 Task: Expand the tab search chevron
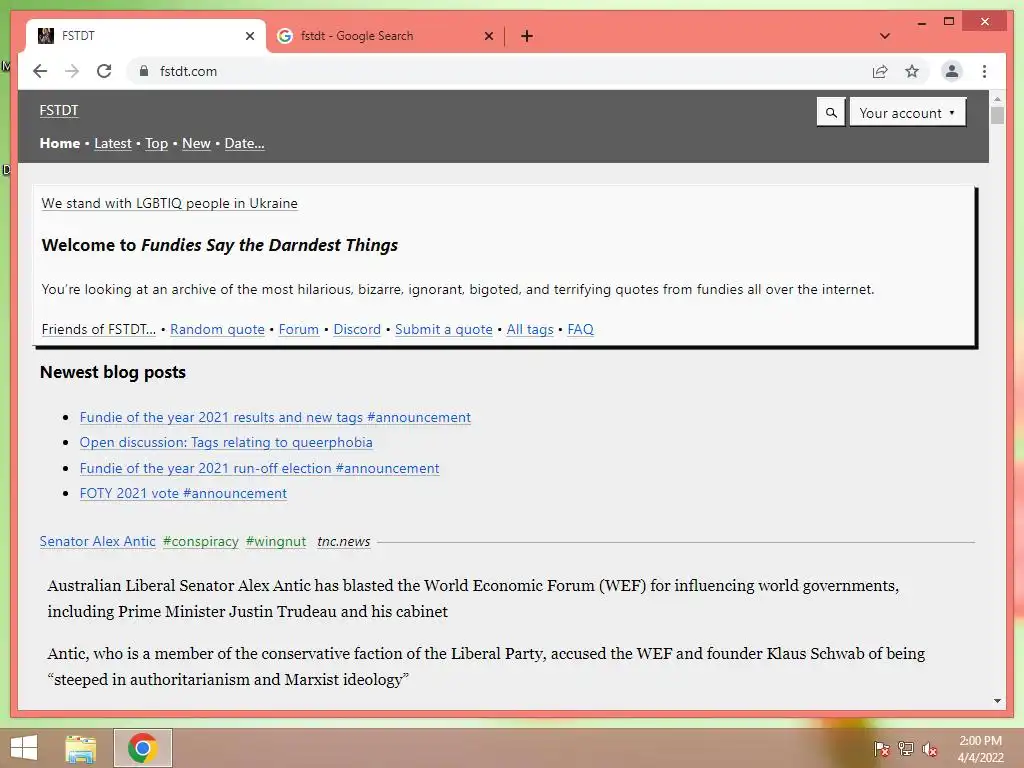(x=885, y=36)
